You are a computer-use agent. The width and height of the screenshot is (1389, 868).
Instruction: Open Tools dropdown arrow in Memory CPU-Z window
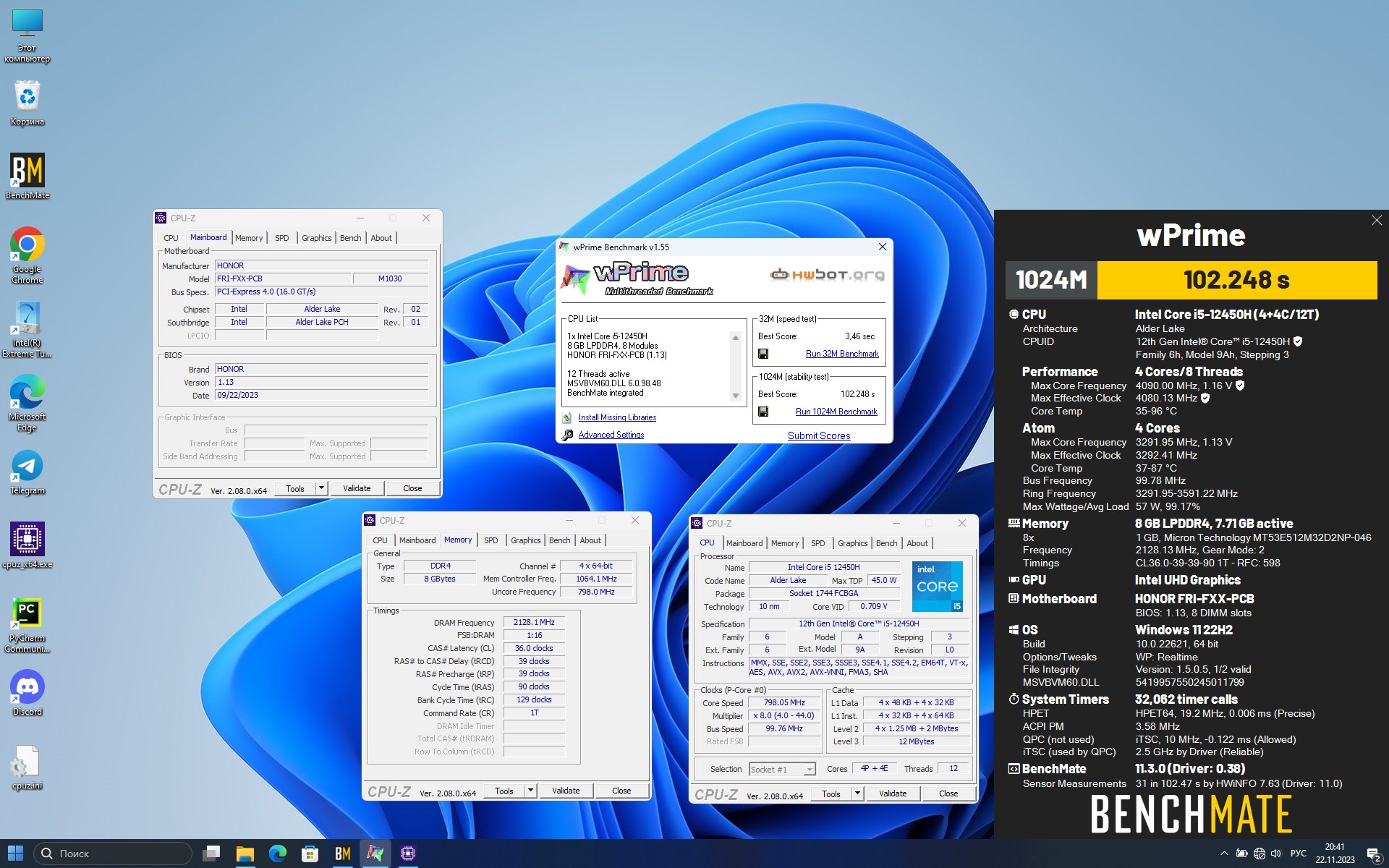point(530,791)
